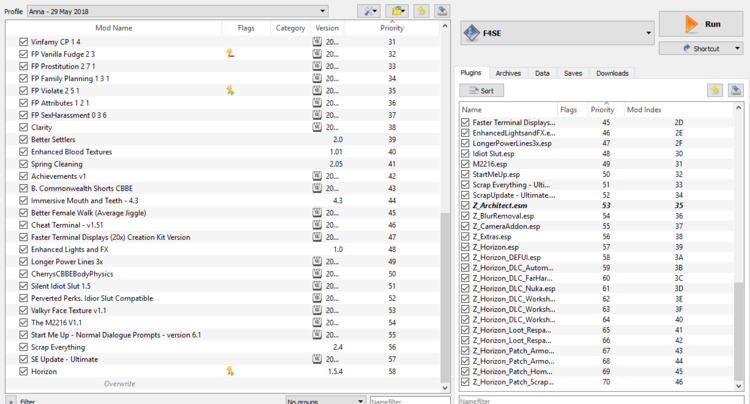
Task: Click plugin list scroll down arrow
Action: coord(739,386)
